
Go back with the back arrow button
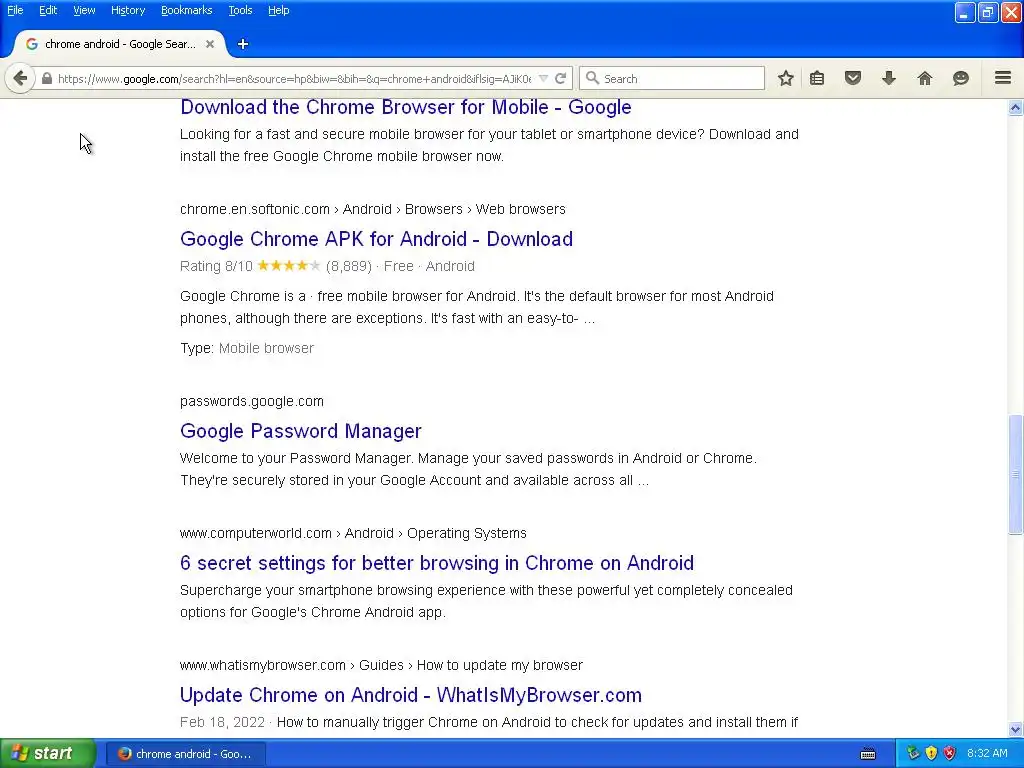pos(20,78)
